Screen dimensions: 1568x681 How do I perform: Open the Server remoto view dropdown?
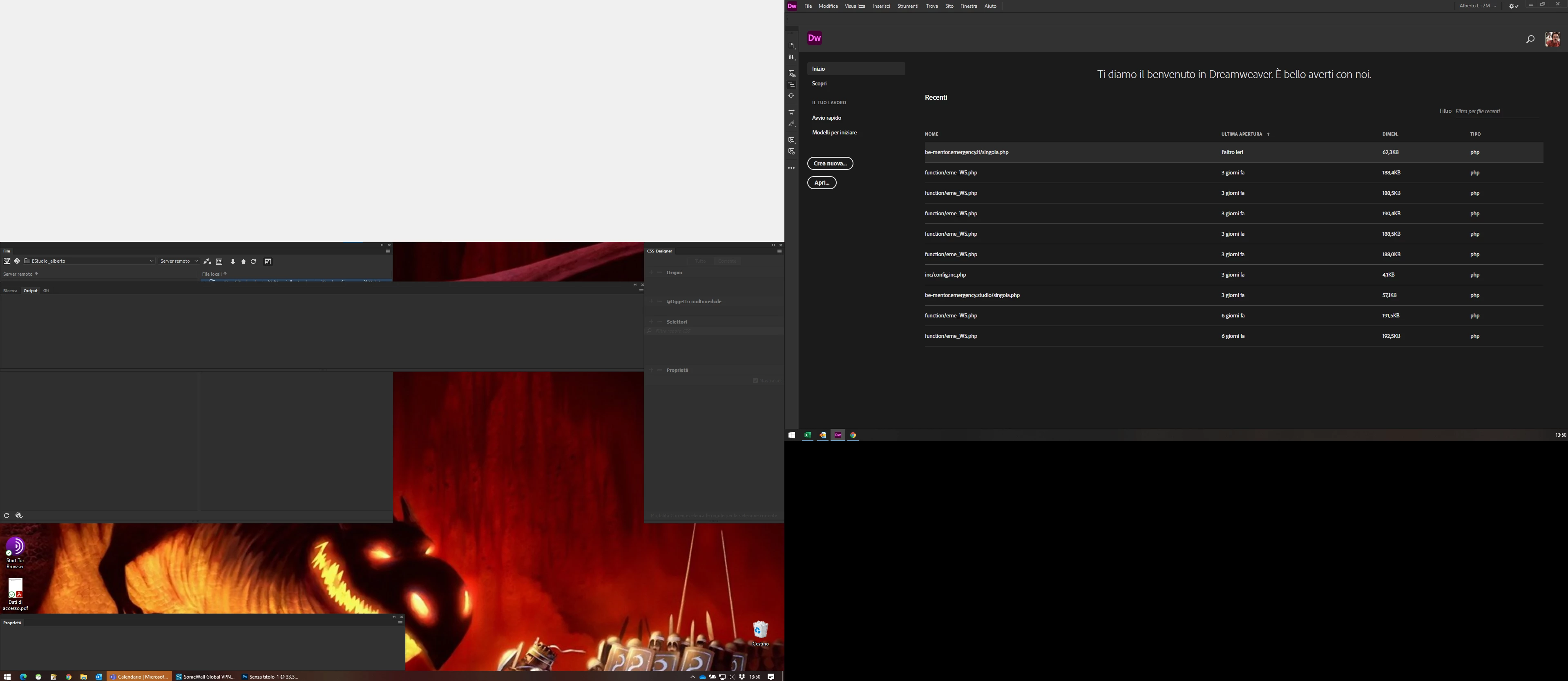(179, 261)
